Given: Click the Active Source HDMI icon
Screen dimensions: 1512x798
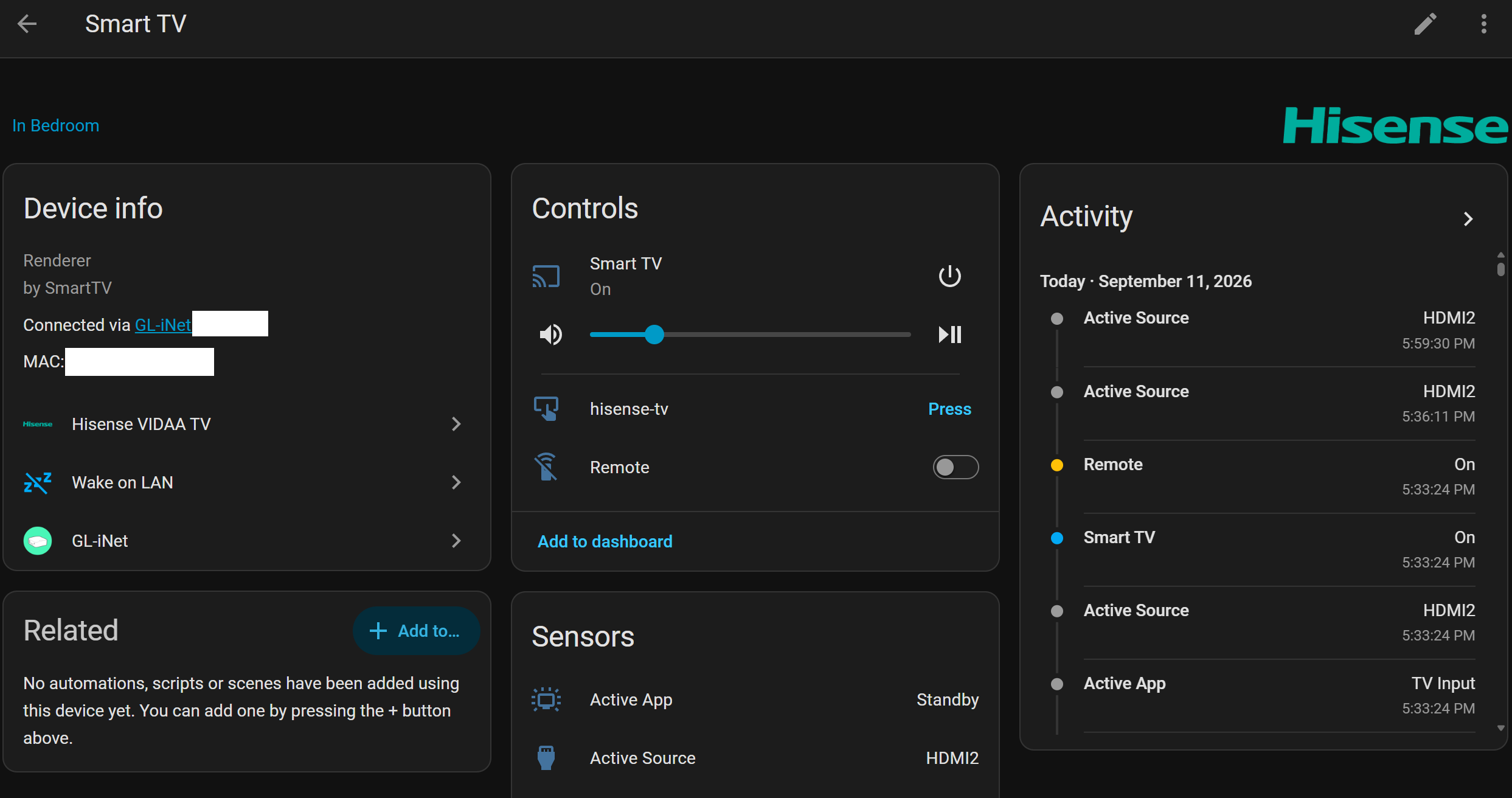Looking at the screenshot, I should click(546, 758).
